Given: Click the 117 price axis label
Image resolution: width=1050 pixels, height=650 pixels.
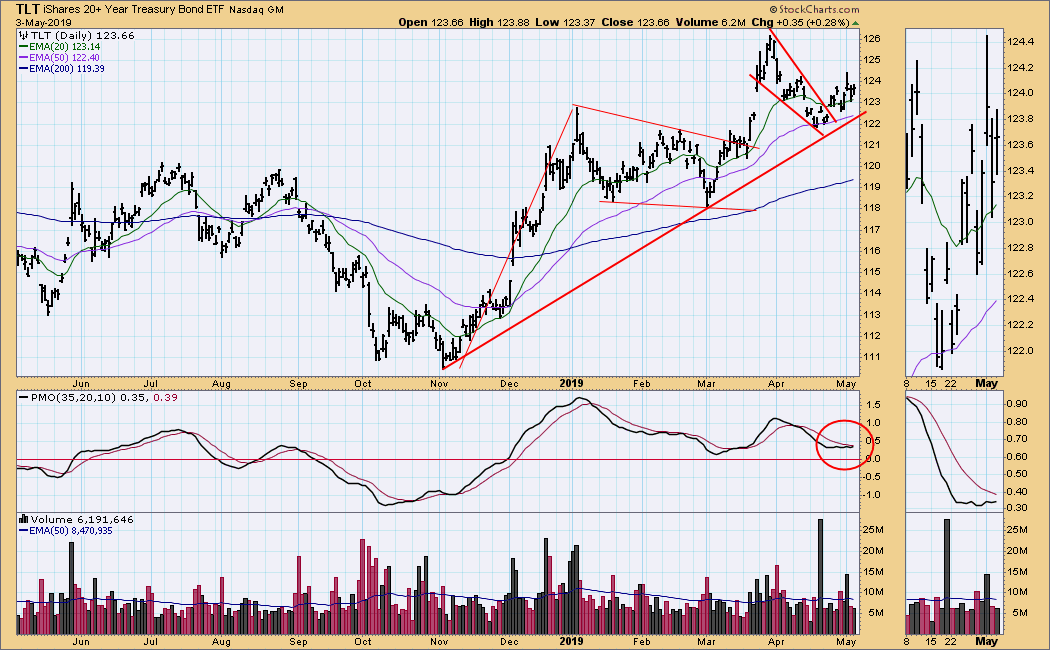Looking at the screenshot, I should [x=872, y=230].
